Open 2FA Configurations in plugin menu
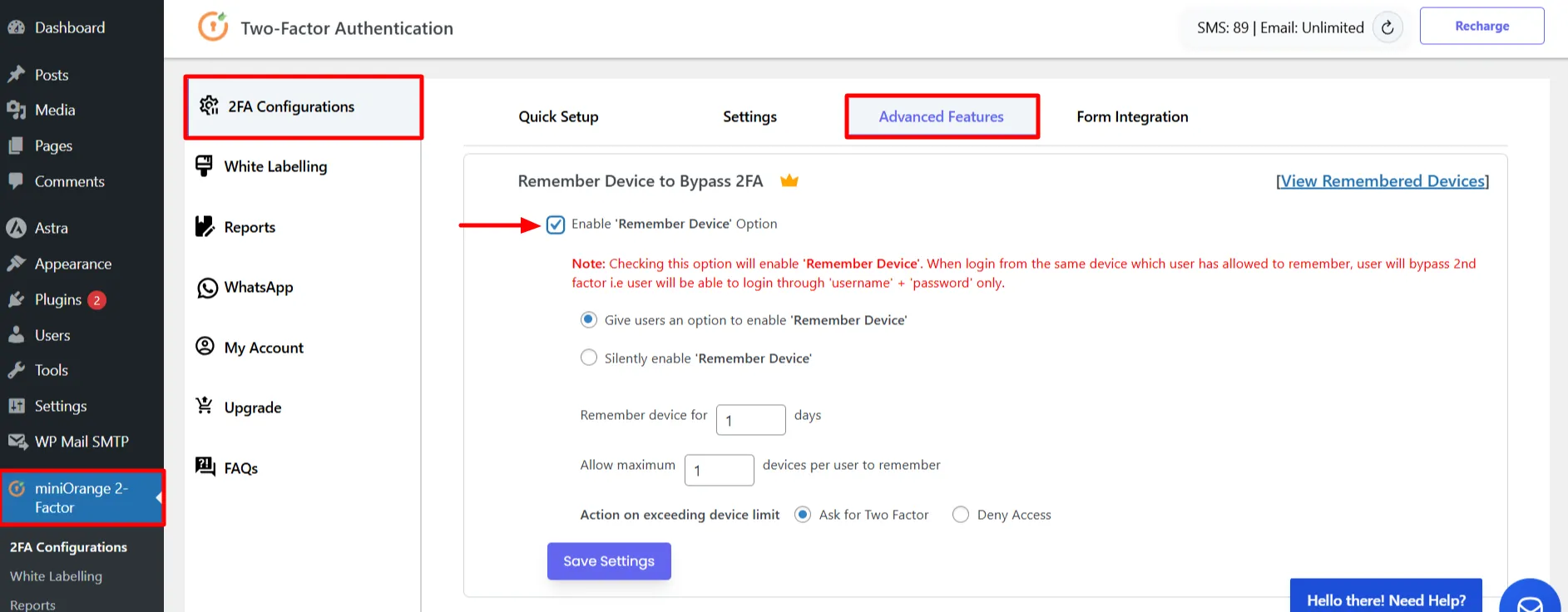 pyautogui.click(x=304, y=106)
